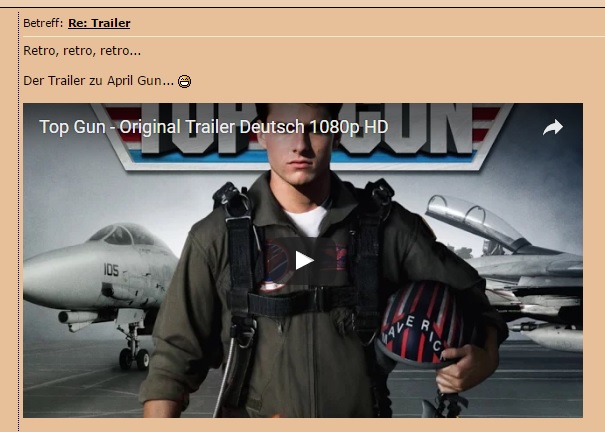
Task: Click the grinning smiley emoji
Action: (x=185, y=82)
